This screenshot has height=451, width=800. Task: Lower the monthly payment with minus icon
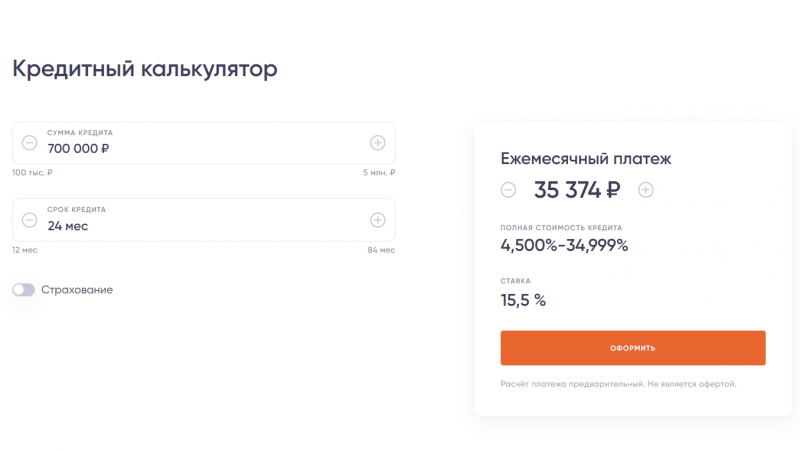pos(509,189)
